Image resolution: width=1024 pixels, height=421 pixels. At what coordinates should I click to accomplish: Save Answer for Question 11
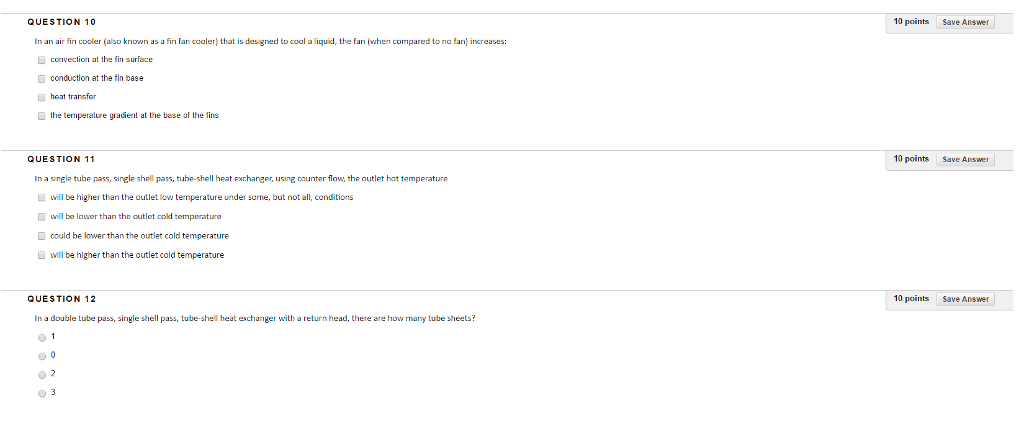[966, 159]
